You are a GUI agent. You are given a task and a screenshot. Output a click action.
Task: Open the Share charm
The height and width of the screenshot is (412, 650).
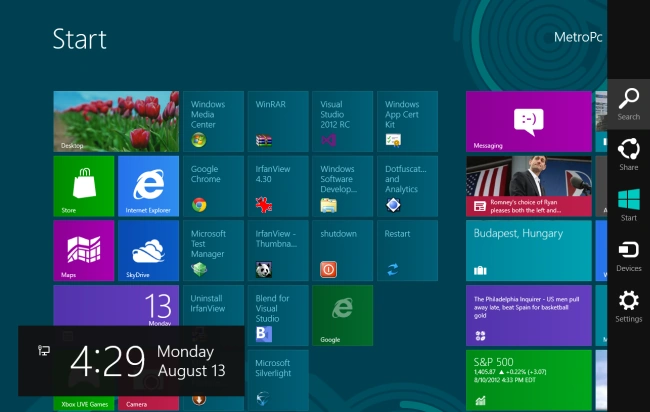628,155
